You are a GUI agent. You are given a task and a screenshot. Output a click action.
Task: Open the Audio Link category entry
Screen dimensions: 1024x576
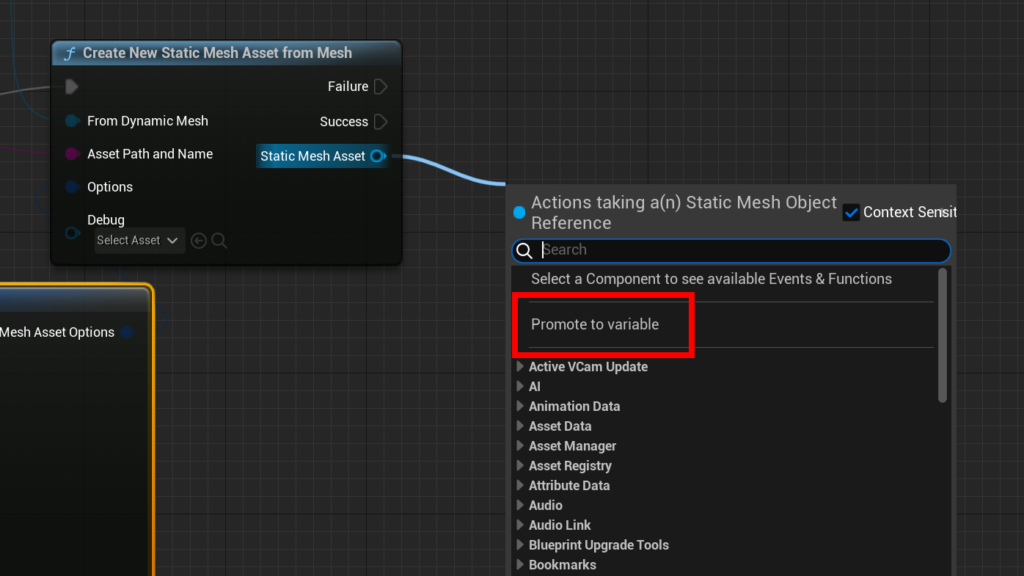coord(559,525)
